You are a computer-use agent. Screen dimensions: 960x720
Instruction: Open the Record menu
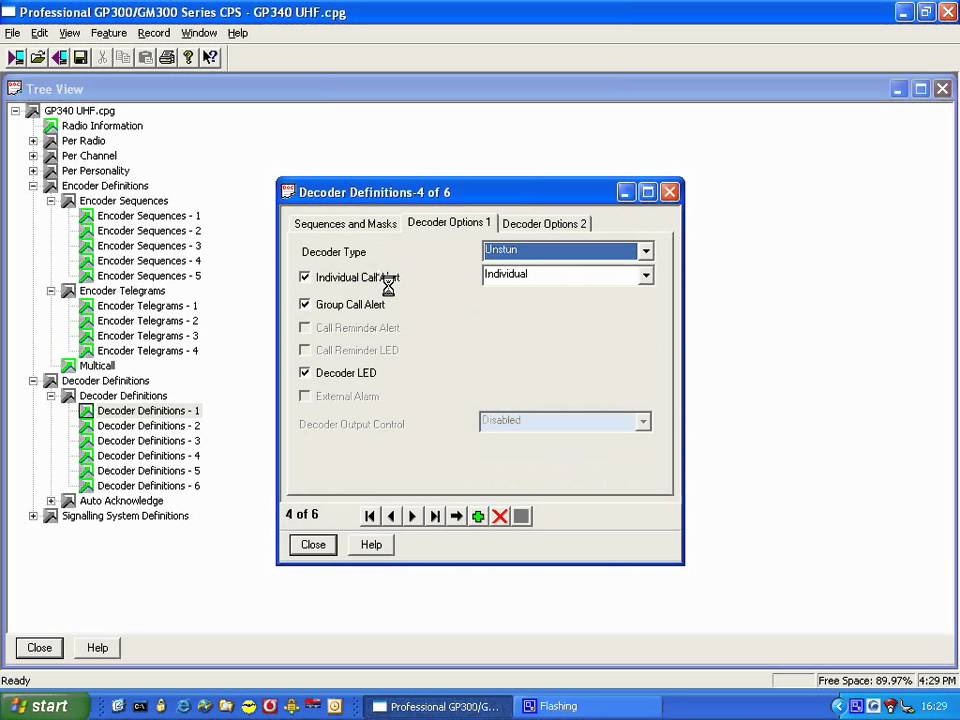click(x=154, y=33)
